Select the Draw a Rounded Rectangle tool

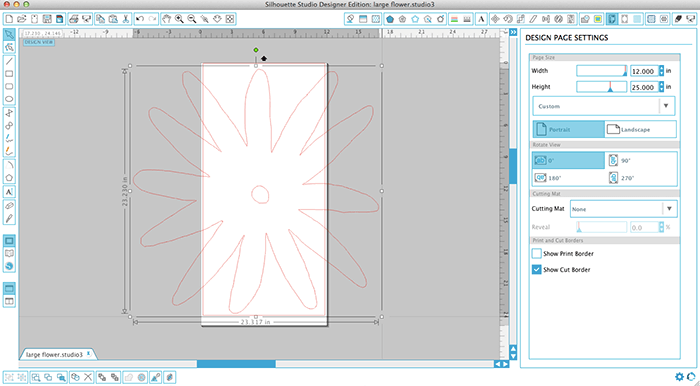click(x=9, y=87)
